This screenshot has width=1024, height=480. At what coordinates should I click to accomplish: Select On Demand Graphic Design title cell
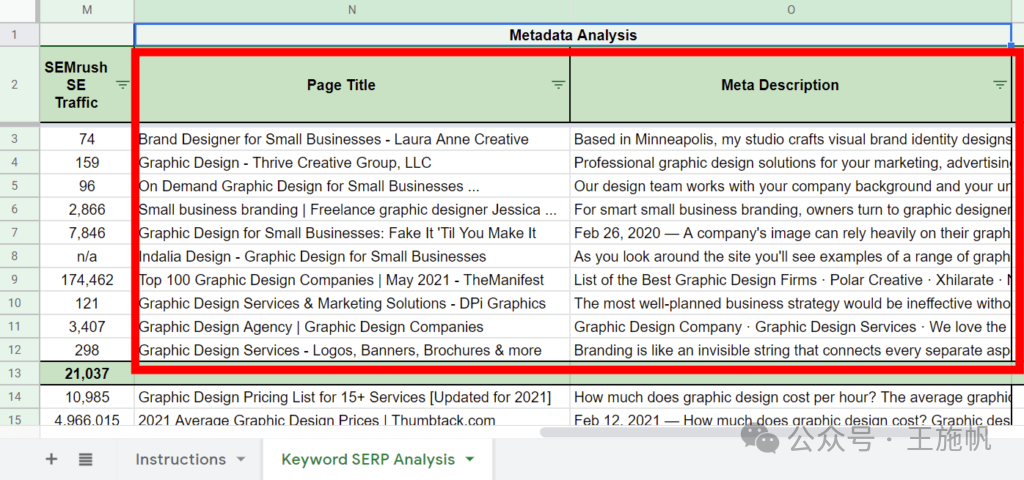pyautogui.click(x=352, y=186)
